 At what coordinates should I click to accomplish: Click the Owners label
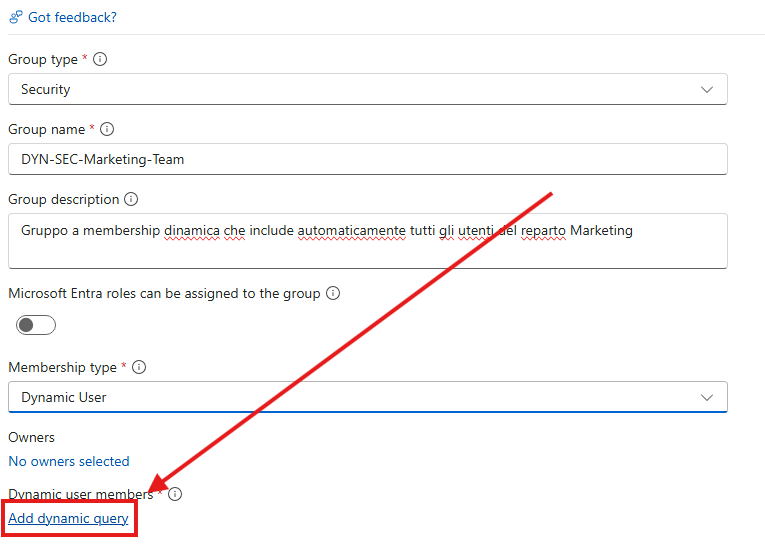tap(31, 437)
